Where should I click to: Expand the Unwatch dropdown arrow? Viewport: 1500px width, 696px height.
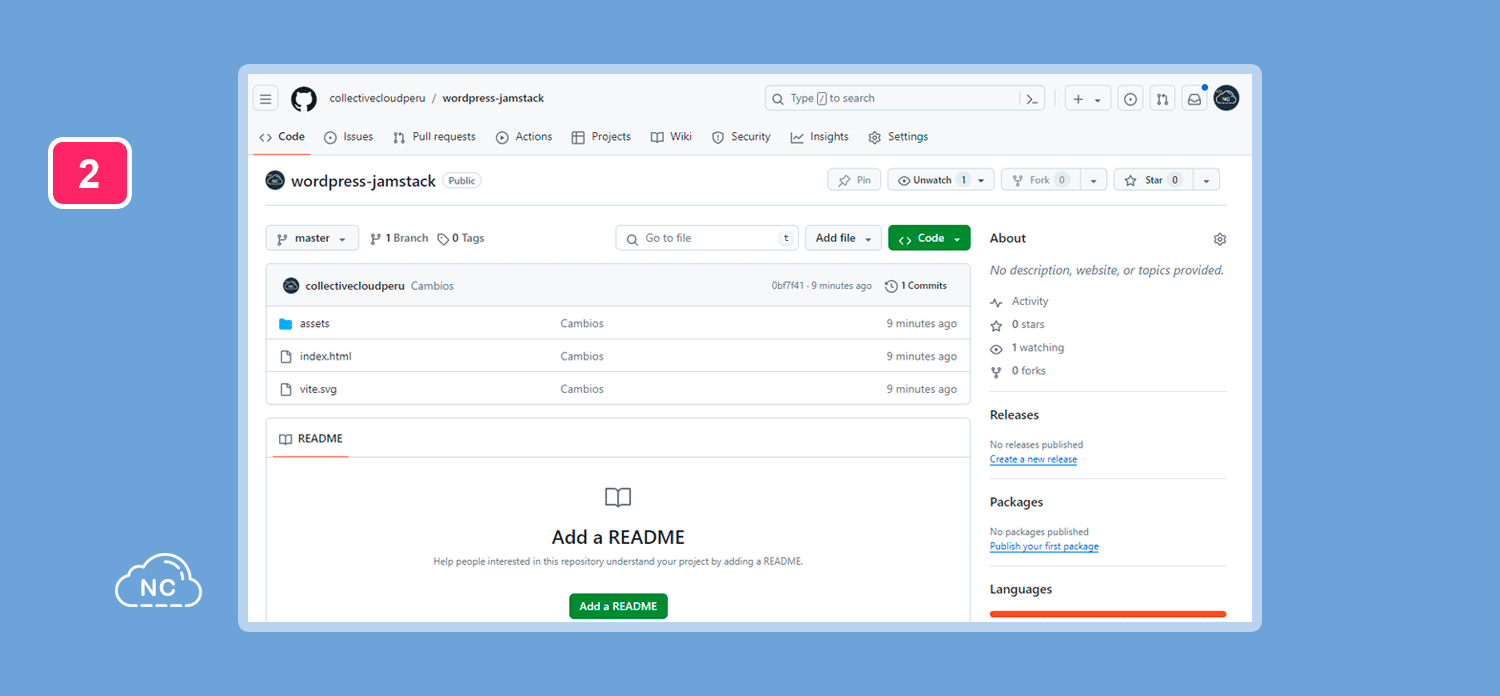(981, 180)
